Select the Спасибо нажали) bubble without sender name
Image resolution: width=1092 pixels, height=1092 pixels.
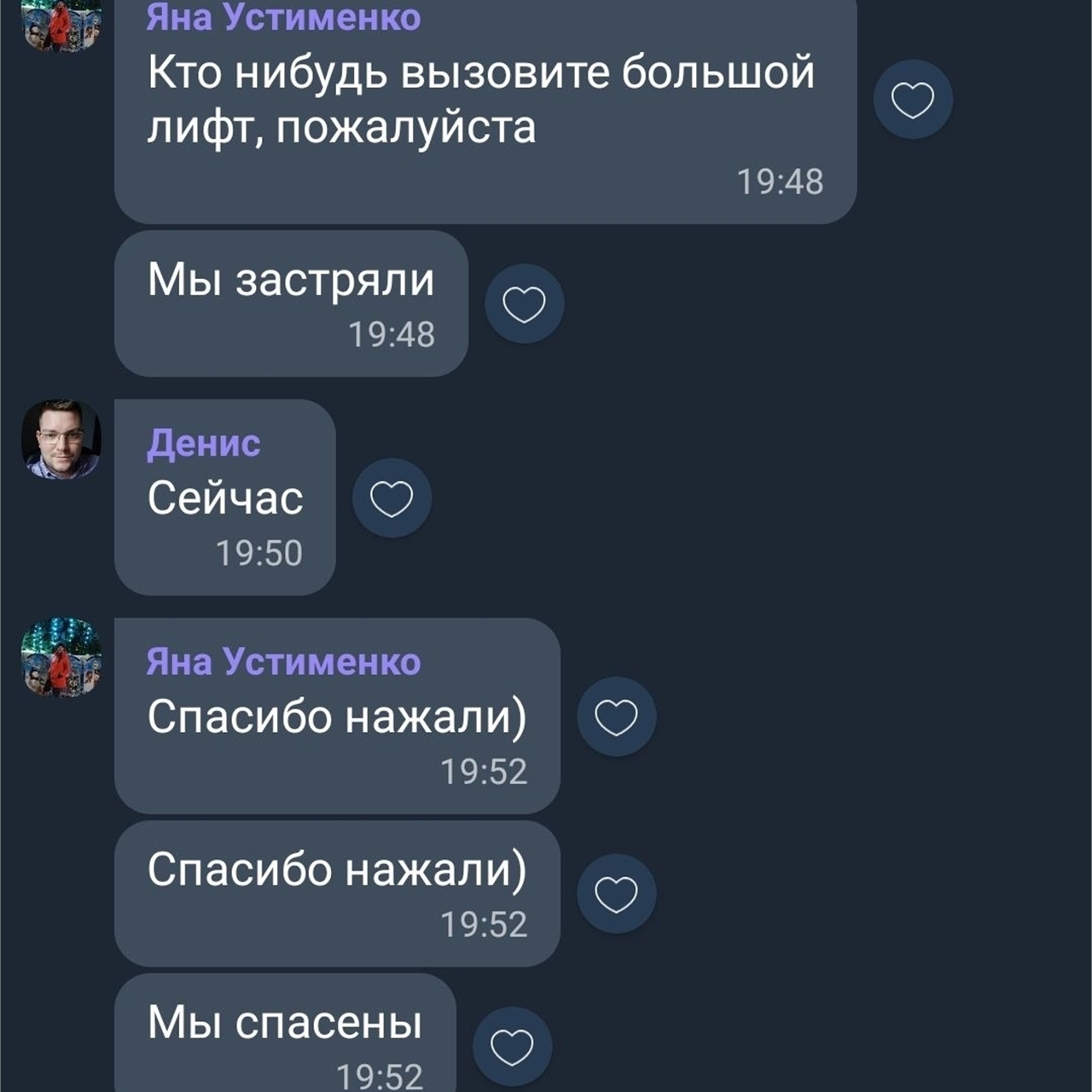(x=337, y=893)
